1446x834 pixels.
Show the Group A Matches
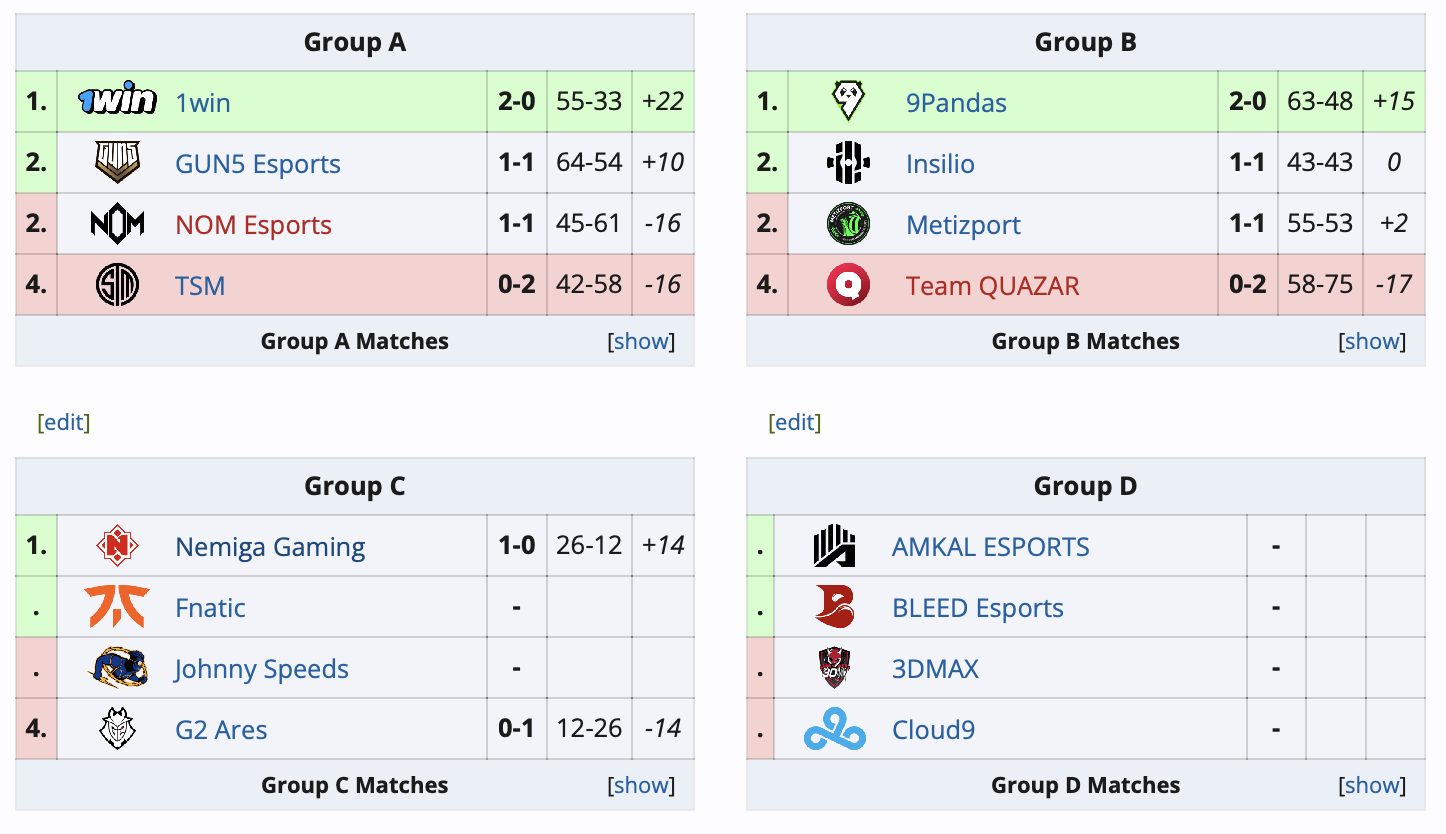pyautogui.click(x=641, y=340)
